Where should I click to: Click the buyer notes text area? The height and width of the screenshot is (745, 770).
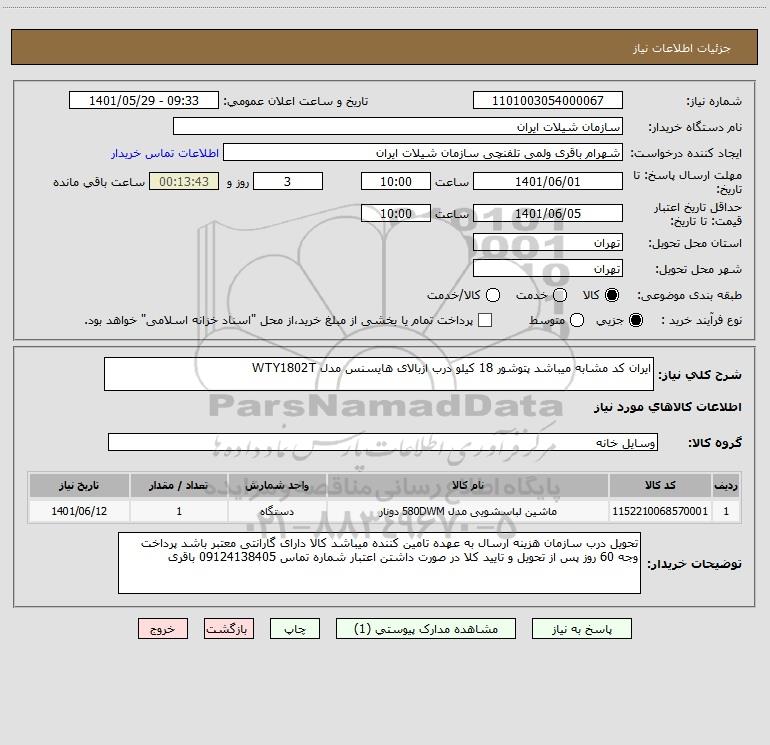click(x=380, y=563)
